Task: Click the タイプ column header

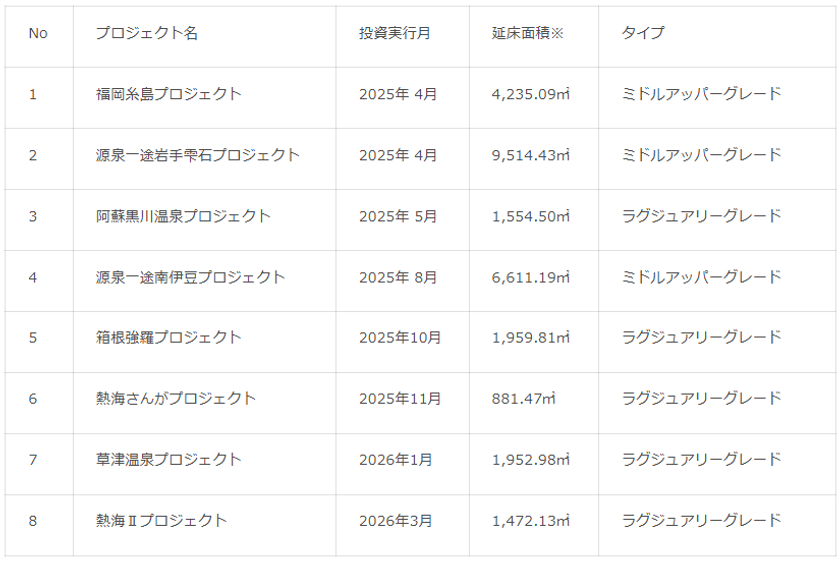Action: tap(643, 33)
